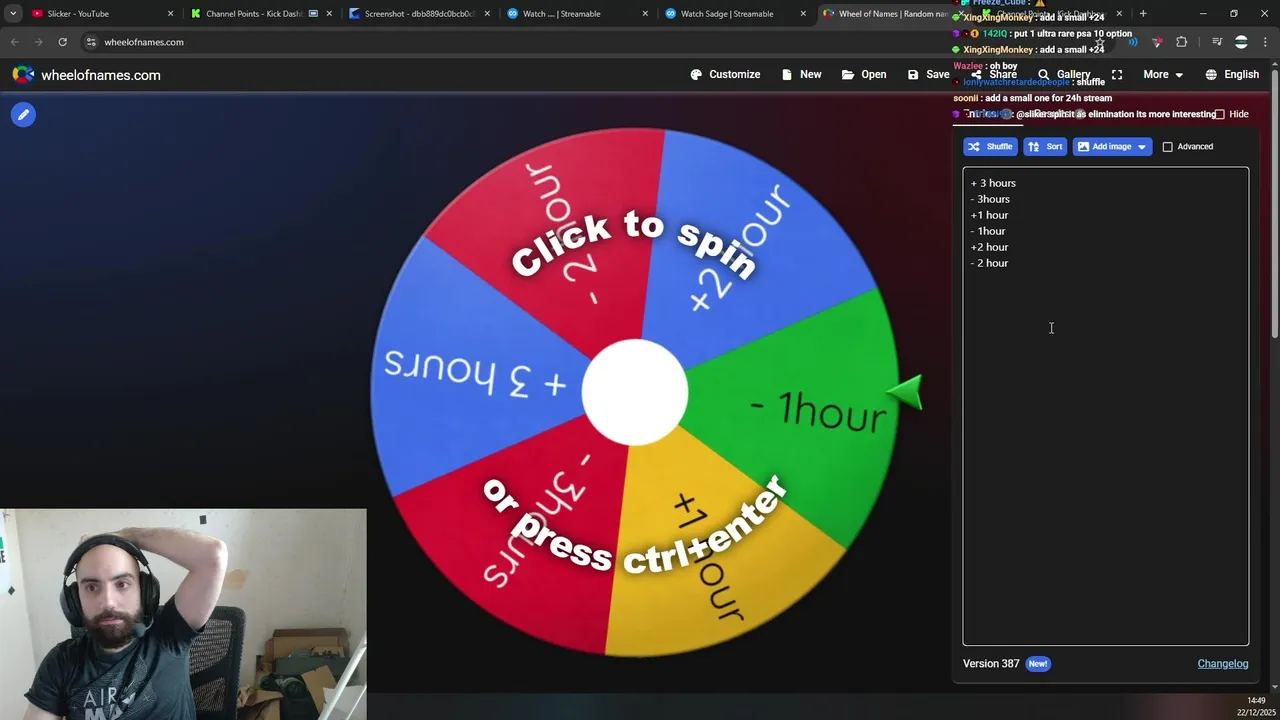Click the "- 2 hour" entry line
This screenshot has width=1280, height=720.
(x=989, y=263)
